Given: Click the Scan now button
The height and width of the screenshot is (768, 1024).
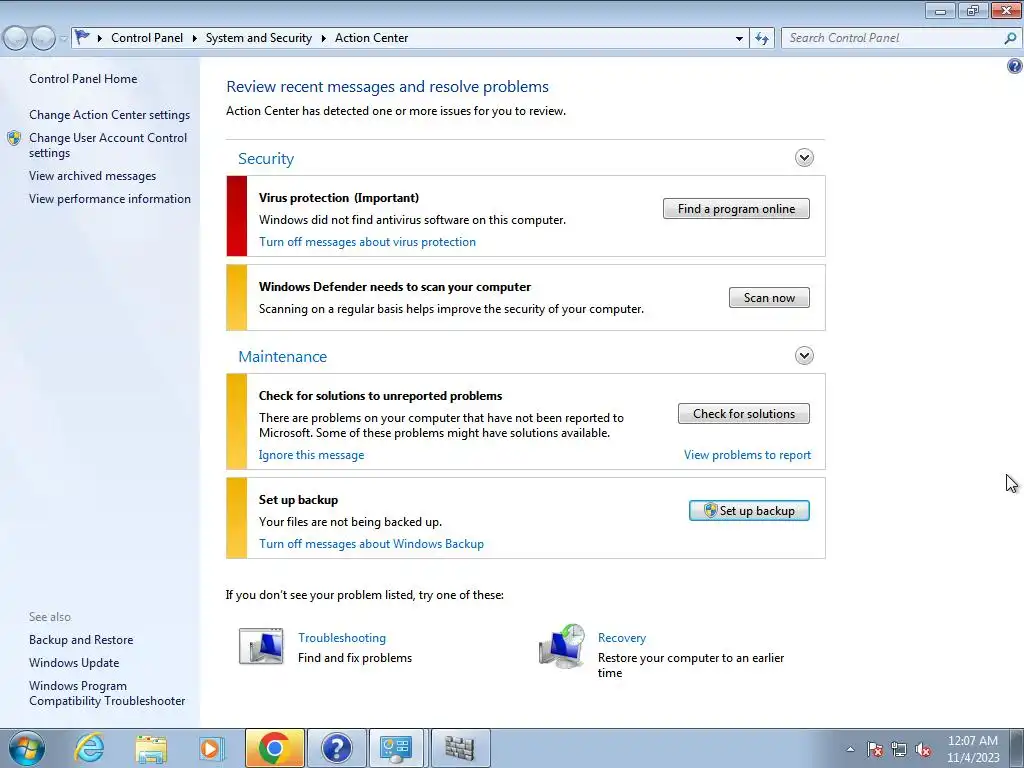Looking at the screenshot, I should click(769, 298).
